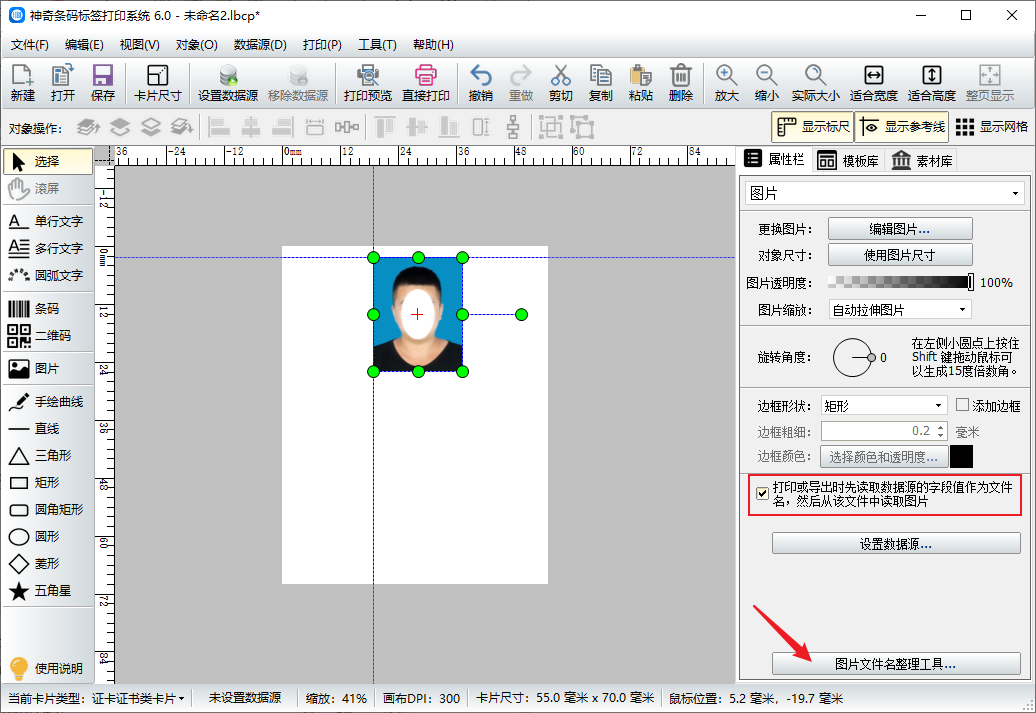1036x713 pixels.
Task: Select the 五角星 star shape tool
Action: [x=46, y=591]
